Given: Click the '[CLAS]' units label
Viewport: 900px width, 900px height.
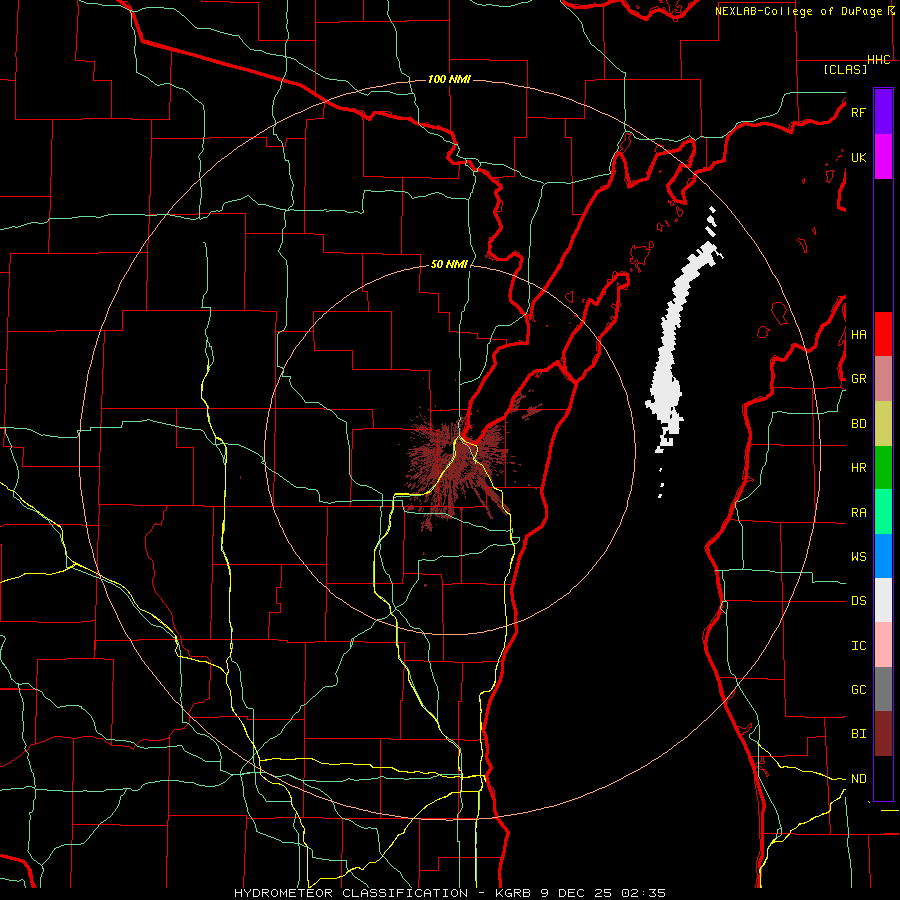Looking at the screenshot, I should (845, 69).
